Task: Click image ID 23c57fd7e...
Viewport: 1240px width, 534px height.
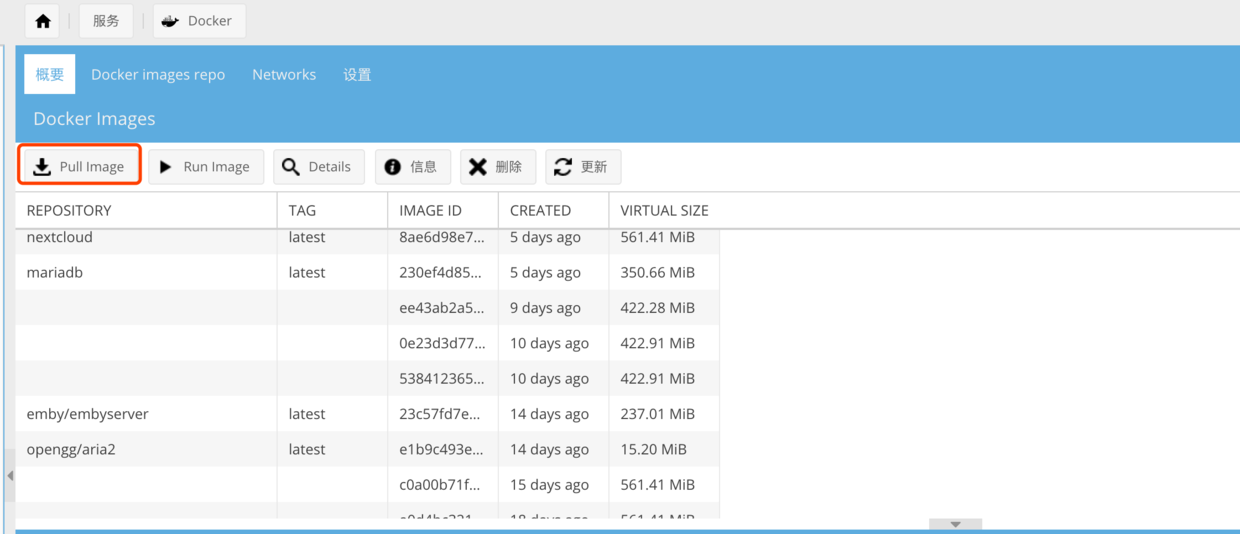Action: click(x=442, y=414)
